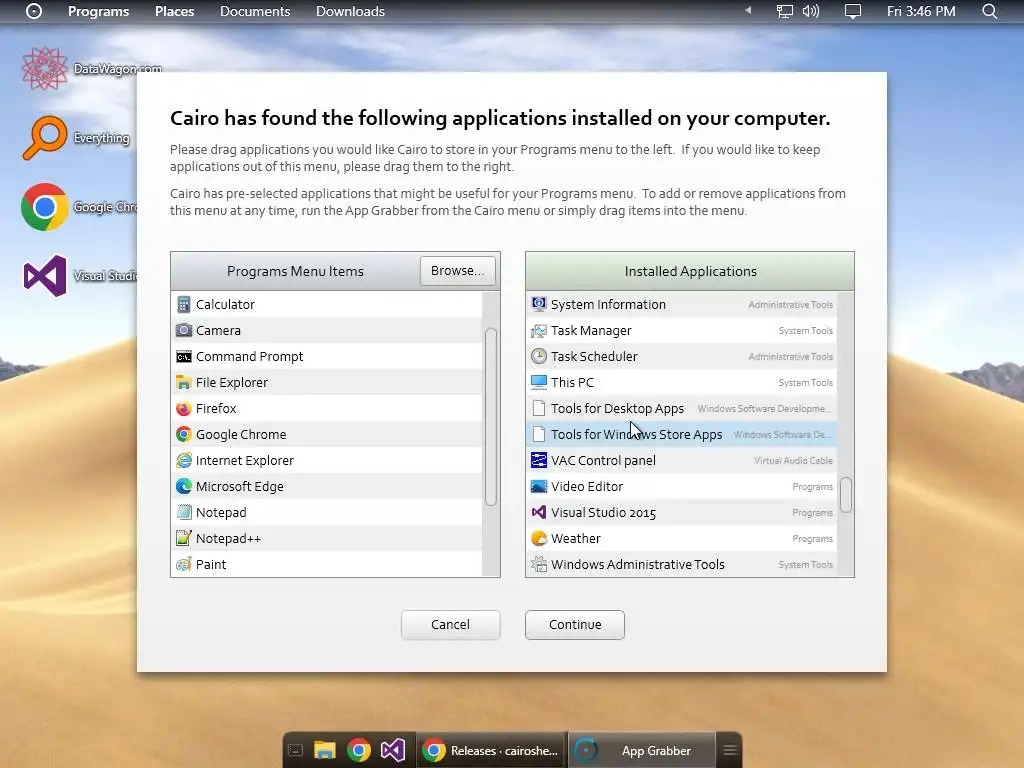
Task: Switch to Releases · cairoshe... Chrome window
Action: (492, 750)
